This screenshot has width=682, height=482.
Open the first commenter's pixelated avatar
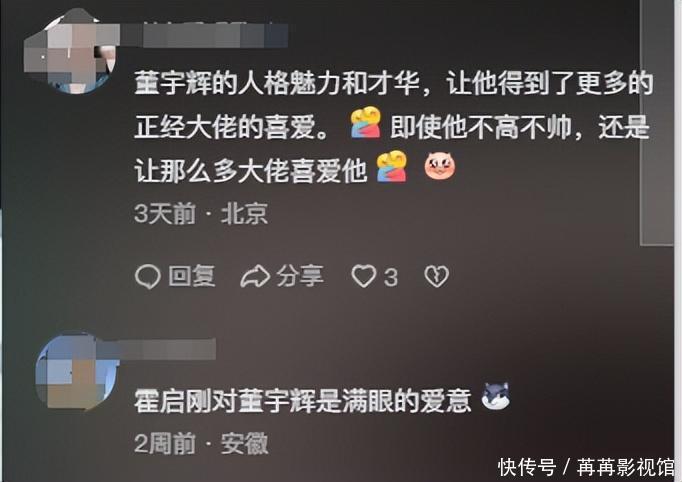coord(70,51)
